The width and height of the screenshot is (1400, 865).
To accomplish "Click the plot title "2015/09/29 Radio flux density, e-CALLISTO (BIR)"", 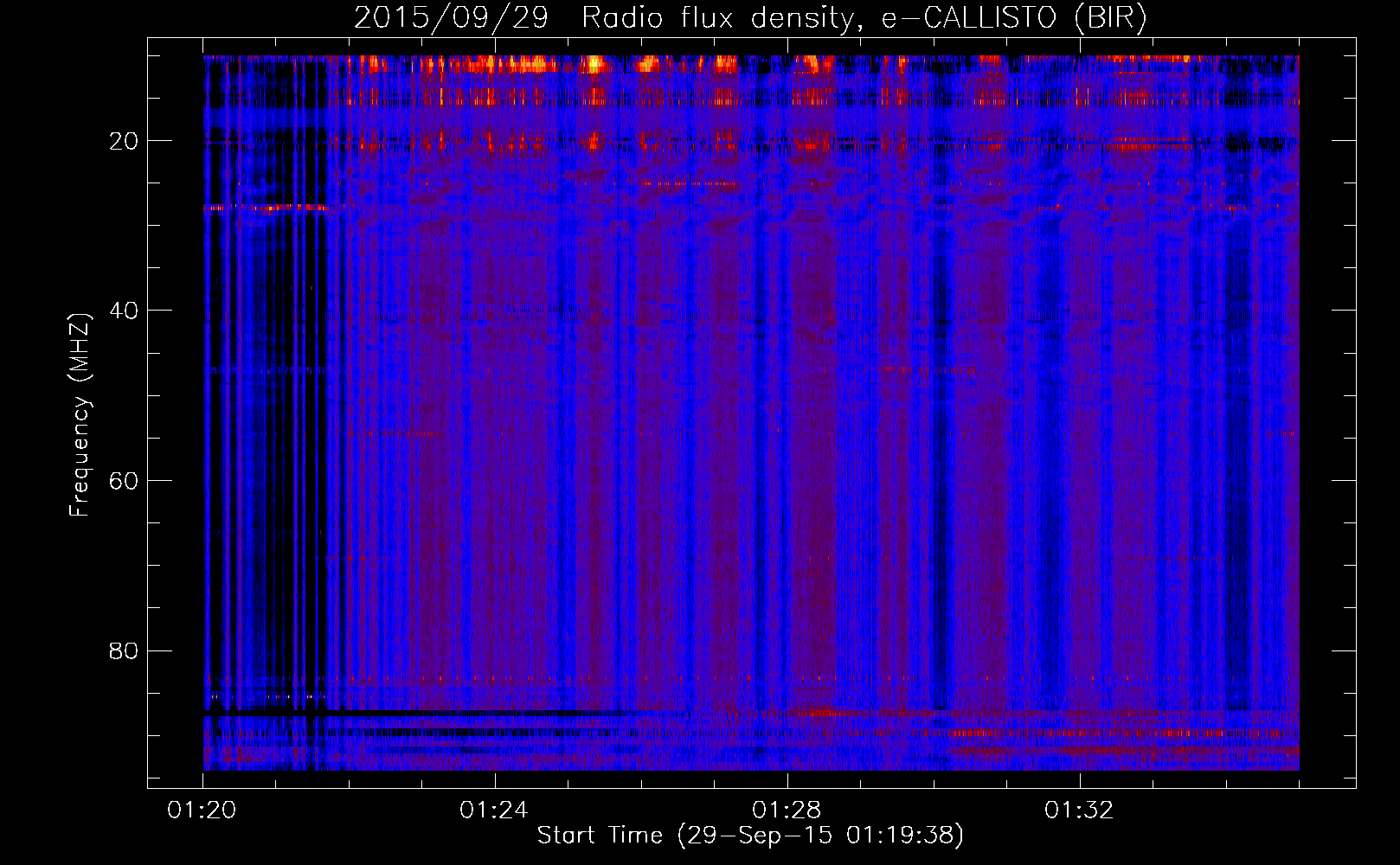I will coord(750,18).
